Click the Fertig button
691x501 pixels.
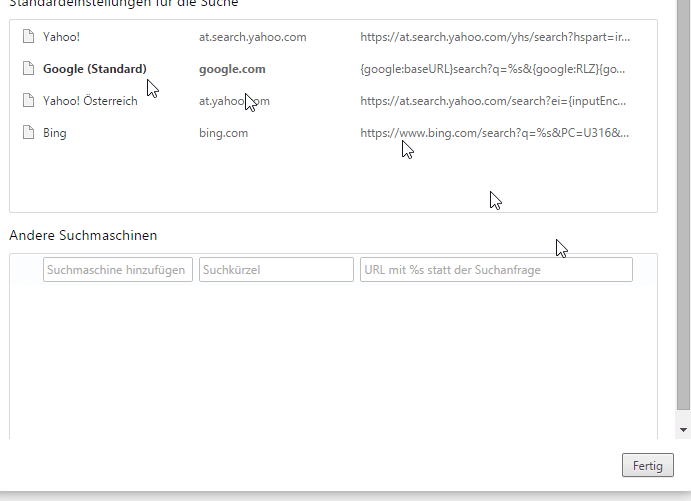[648, 465]
